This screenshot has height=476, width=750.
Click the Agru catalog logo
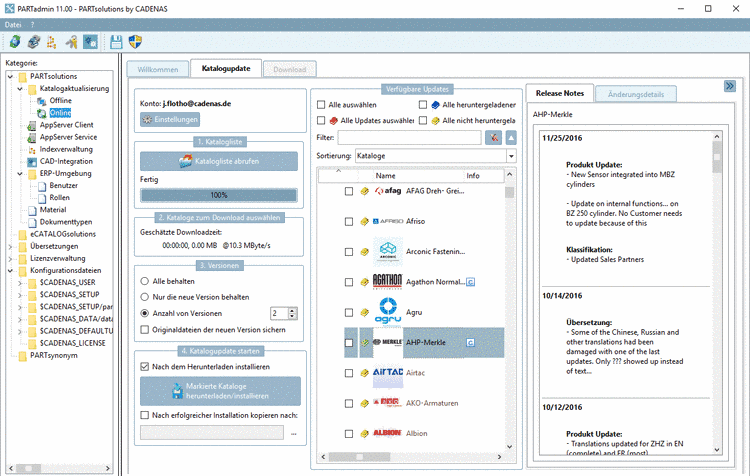[388, 311]
